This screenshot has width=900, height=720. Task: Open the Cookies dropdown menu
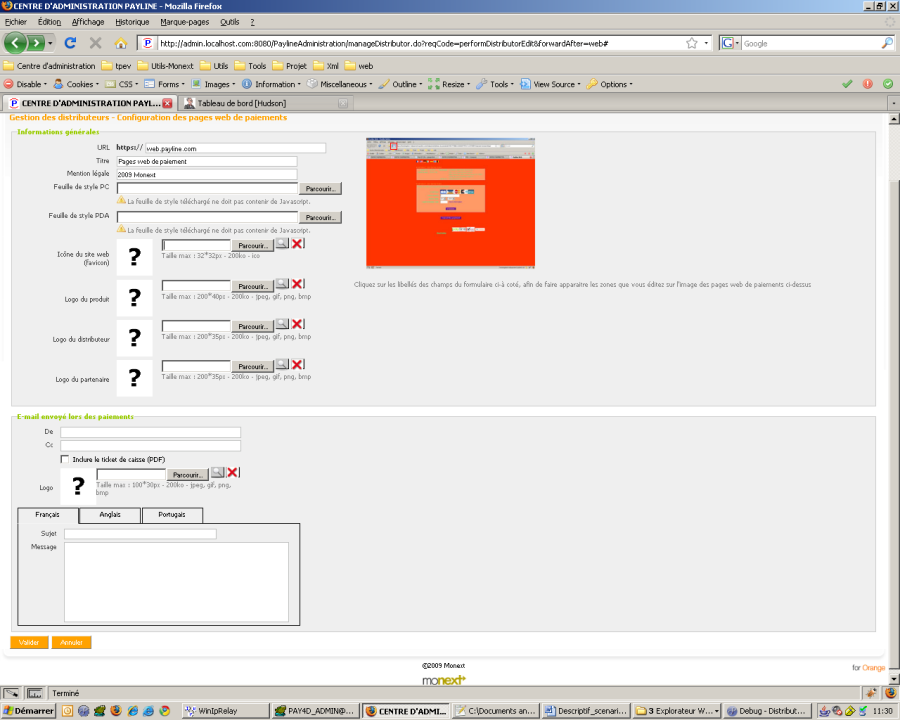76,84
